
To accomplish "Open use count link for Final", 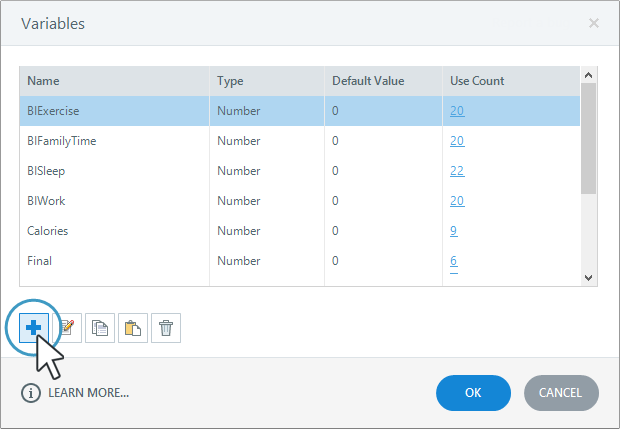I will [x=454, y=261].
